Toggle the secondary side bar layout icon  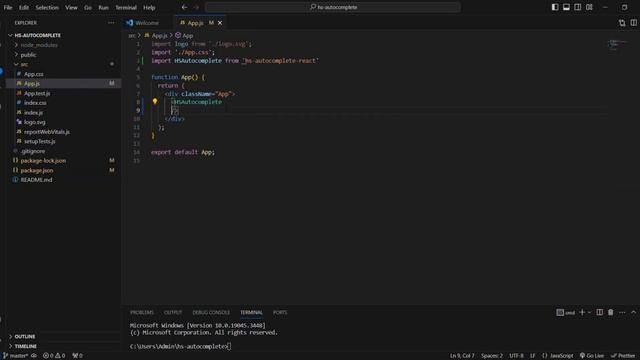(x=578, y=7)
